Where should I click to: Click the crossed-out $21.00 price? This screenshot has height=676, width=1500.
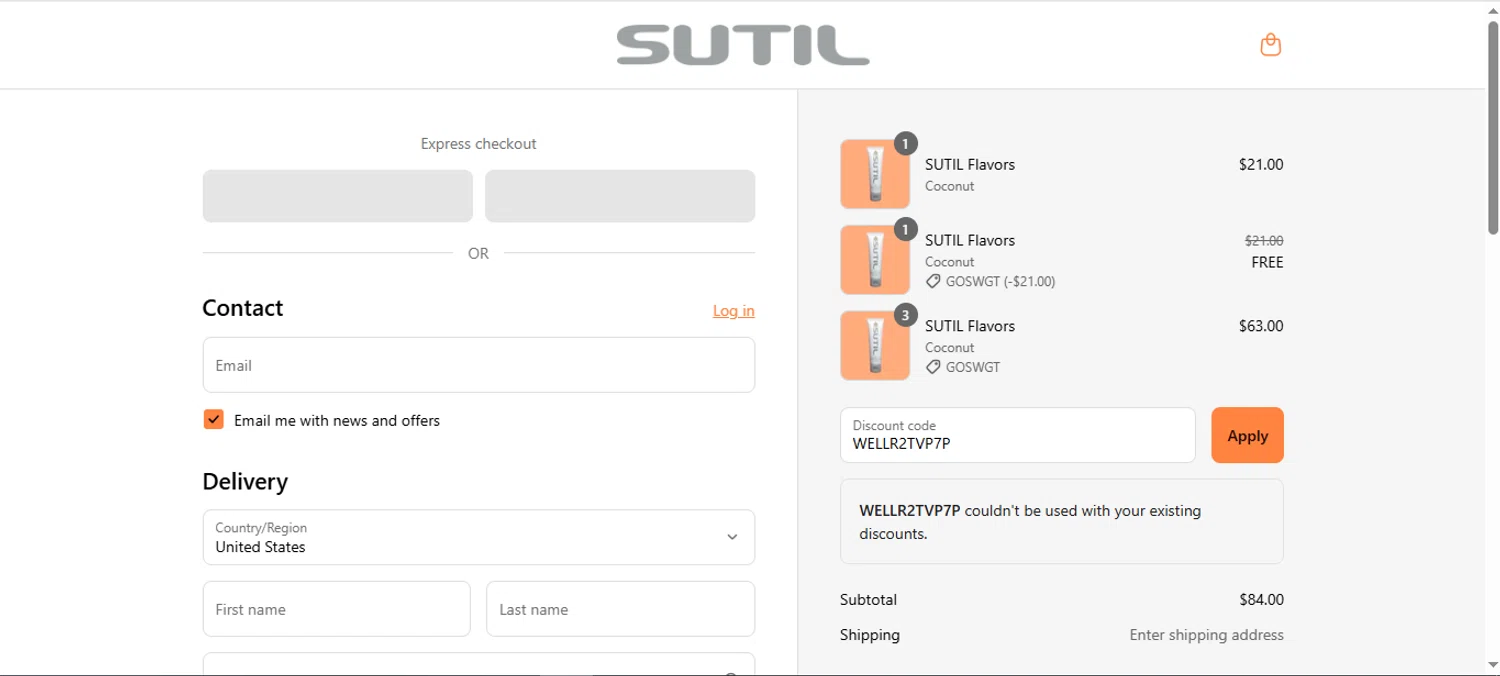(1264, 241)
